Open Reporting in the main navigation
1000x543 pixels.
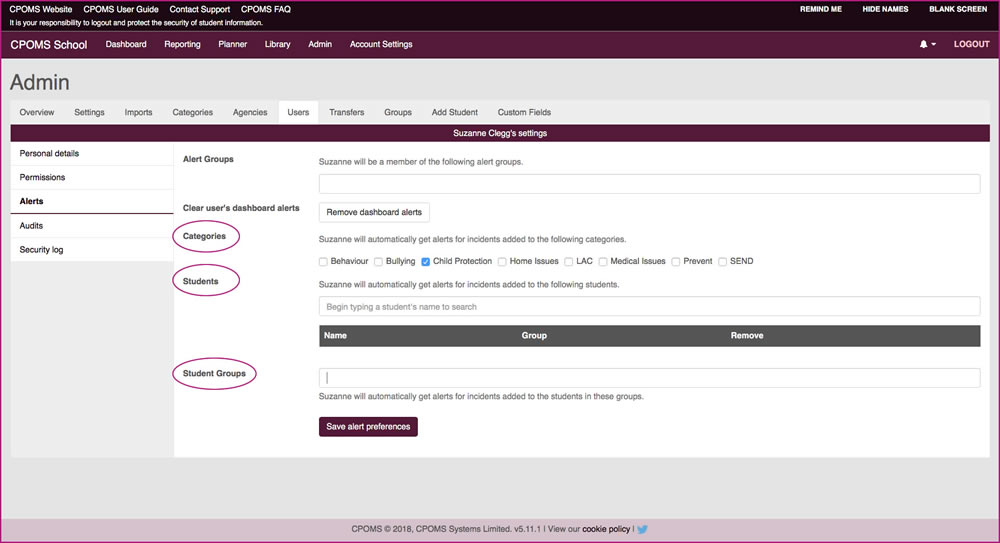click(x=182, y=44)
